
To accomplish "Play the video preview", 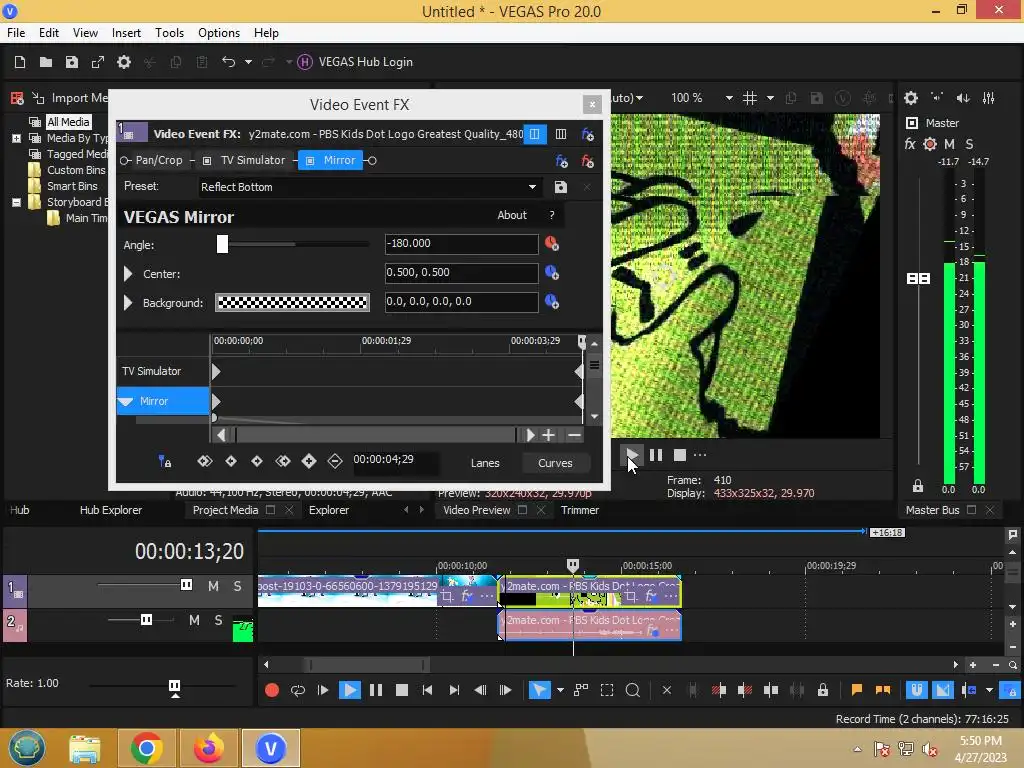I will pos(631,455).
